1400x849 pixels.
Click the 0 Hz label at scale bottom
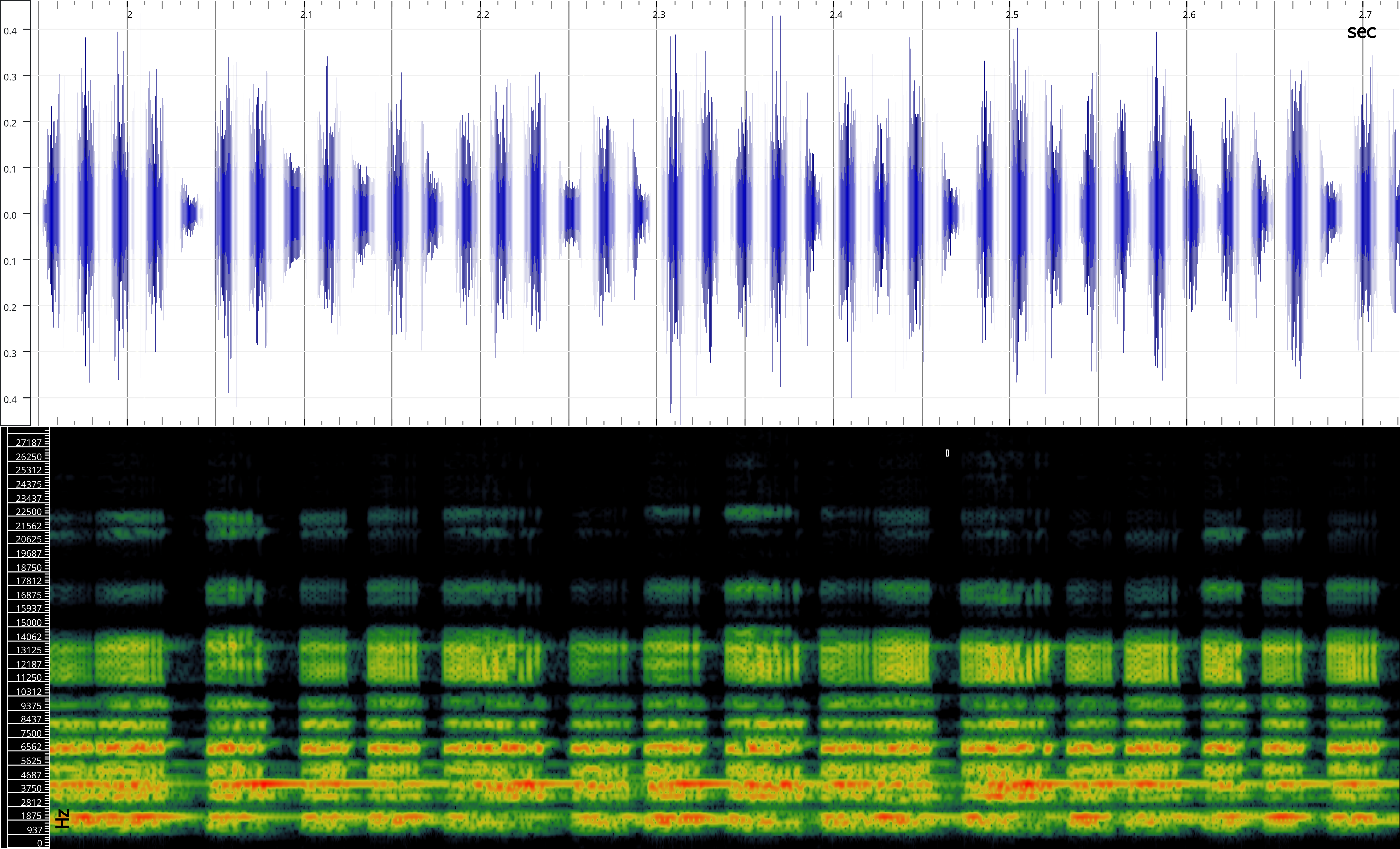(40, 843)
